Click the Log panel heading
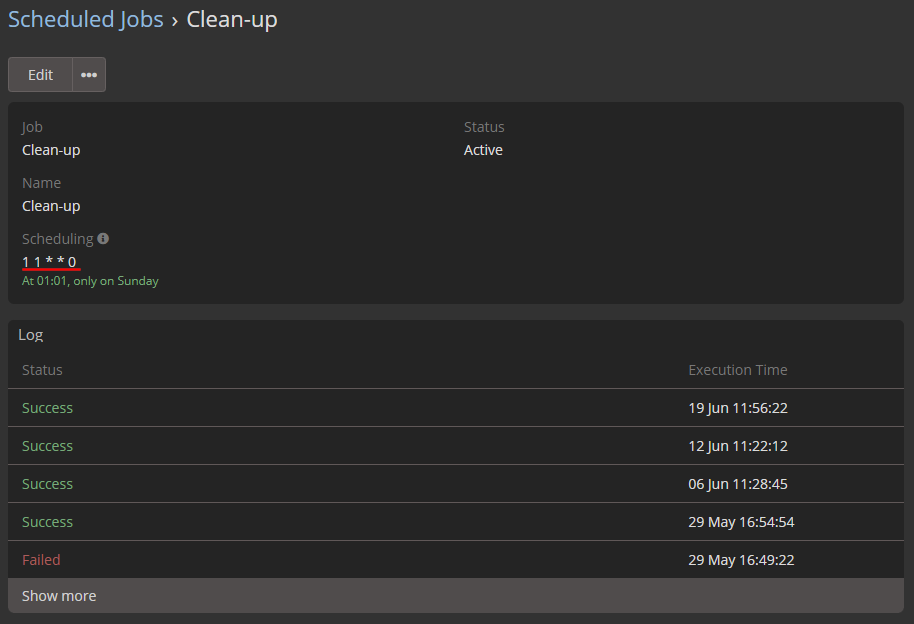Viewport: 914px width, 624px height. 30,335
